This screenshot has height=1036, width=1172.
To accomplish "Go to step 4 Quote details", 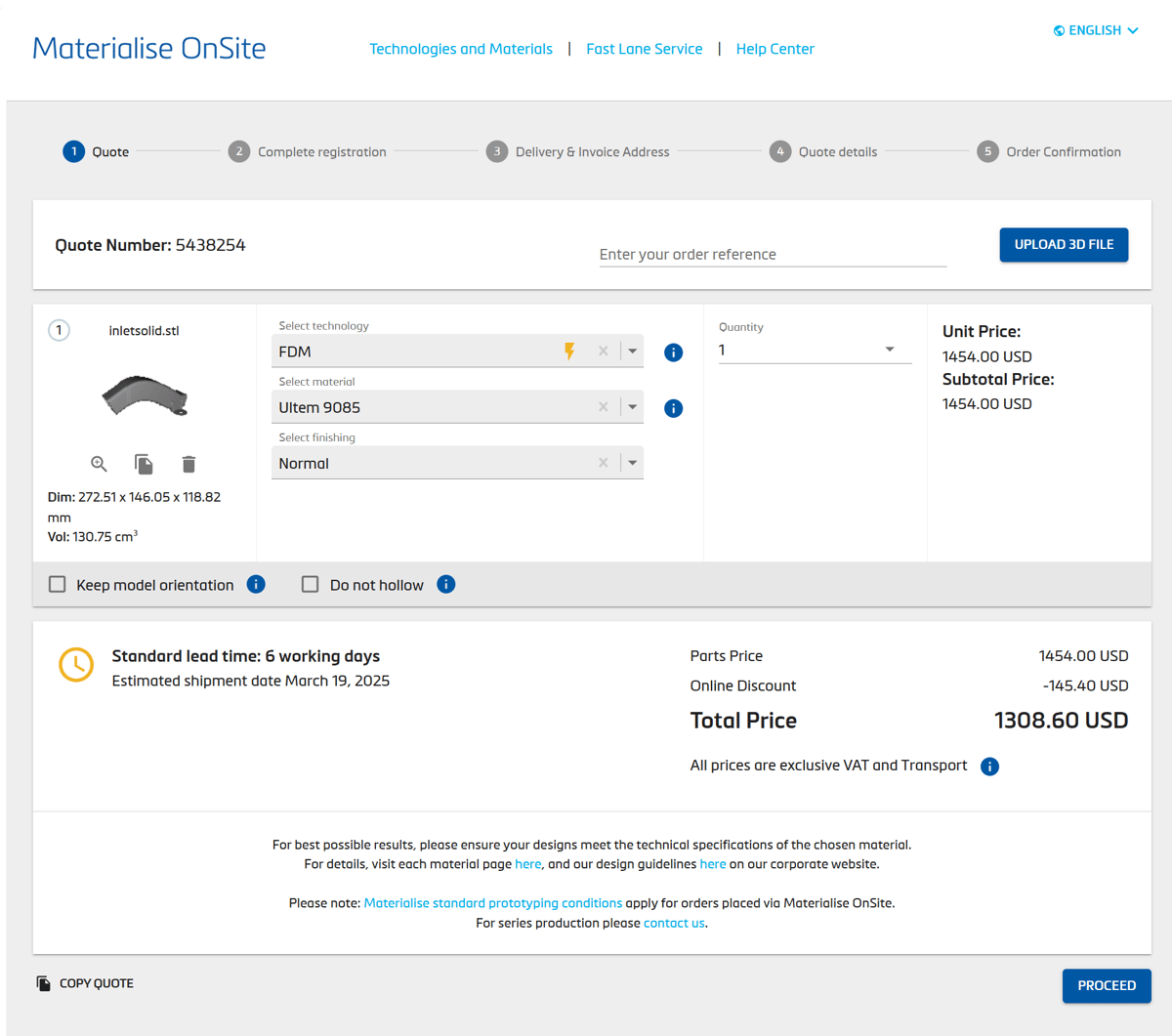I will pos(823,151).
